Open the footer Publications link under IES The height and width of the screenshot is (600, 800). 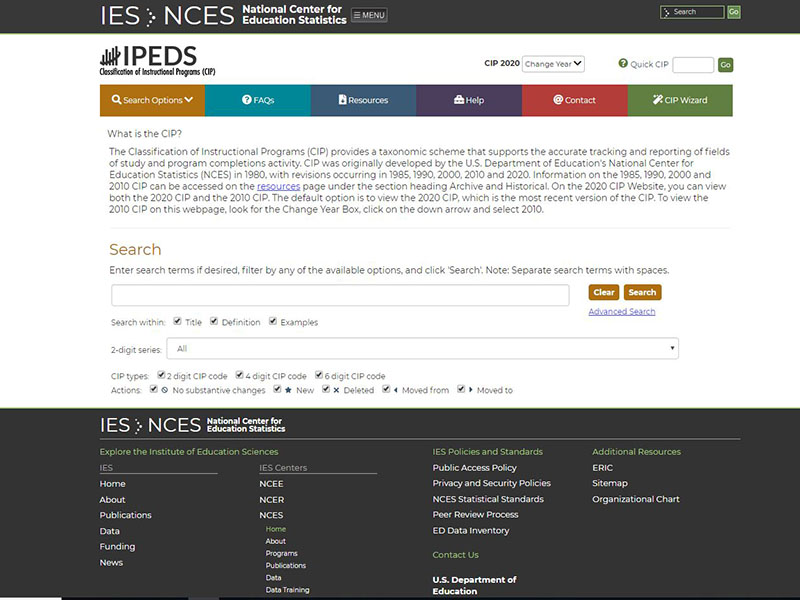coord(126,515)
